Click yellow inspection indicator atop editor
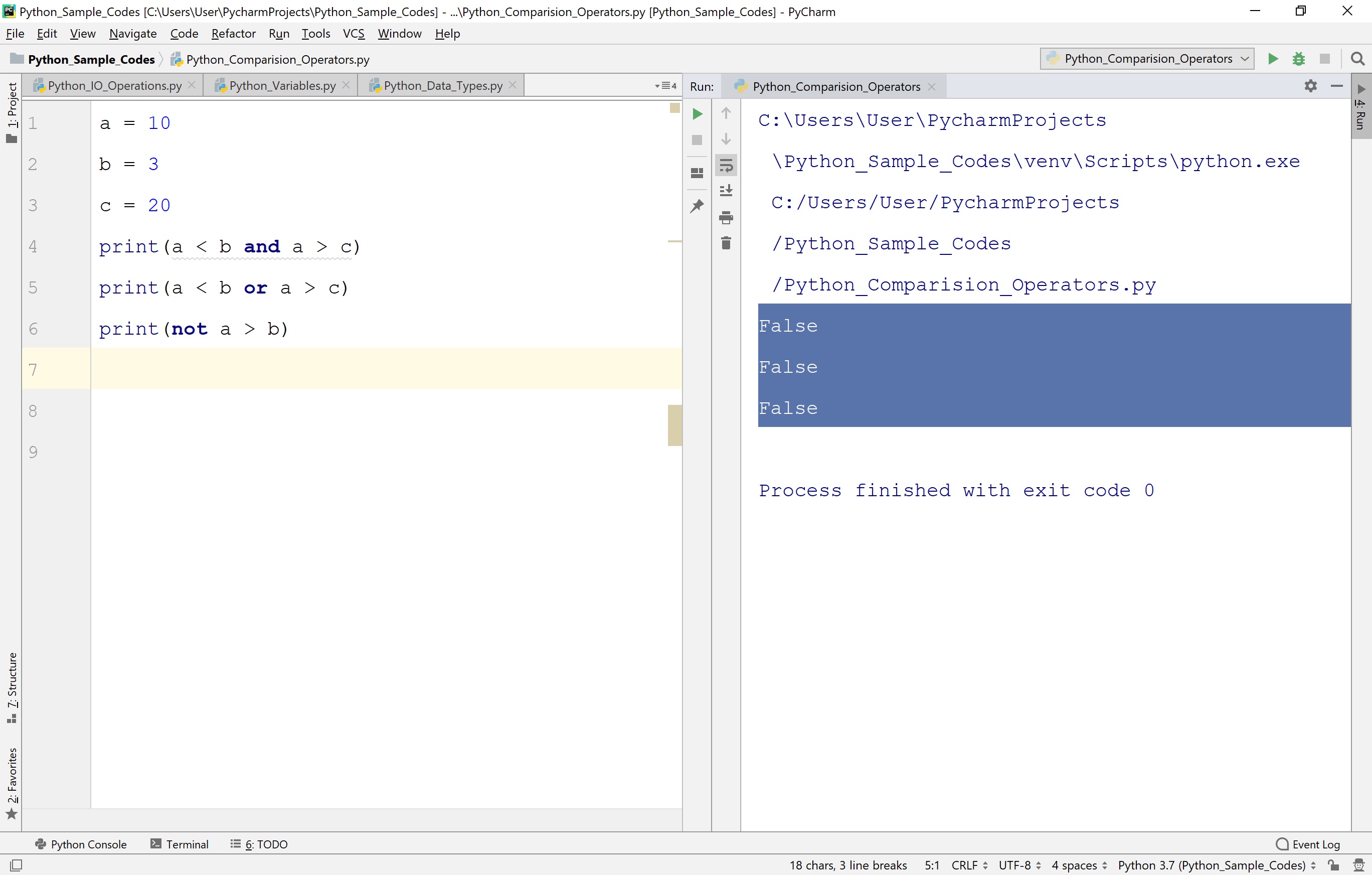Screen dimensions: 1372x875 pyautogui.click(x=674, y=108)
